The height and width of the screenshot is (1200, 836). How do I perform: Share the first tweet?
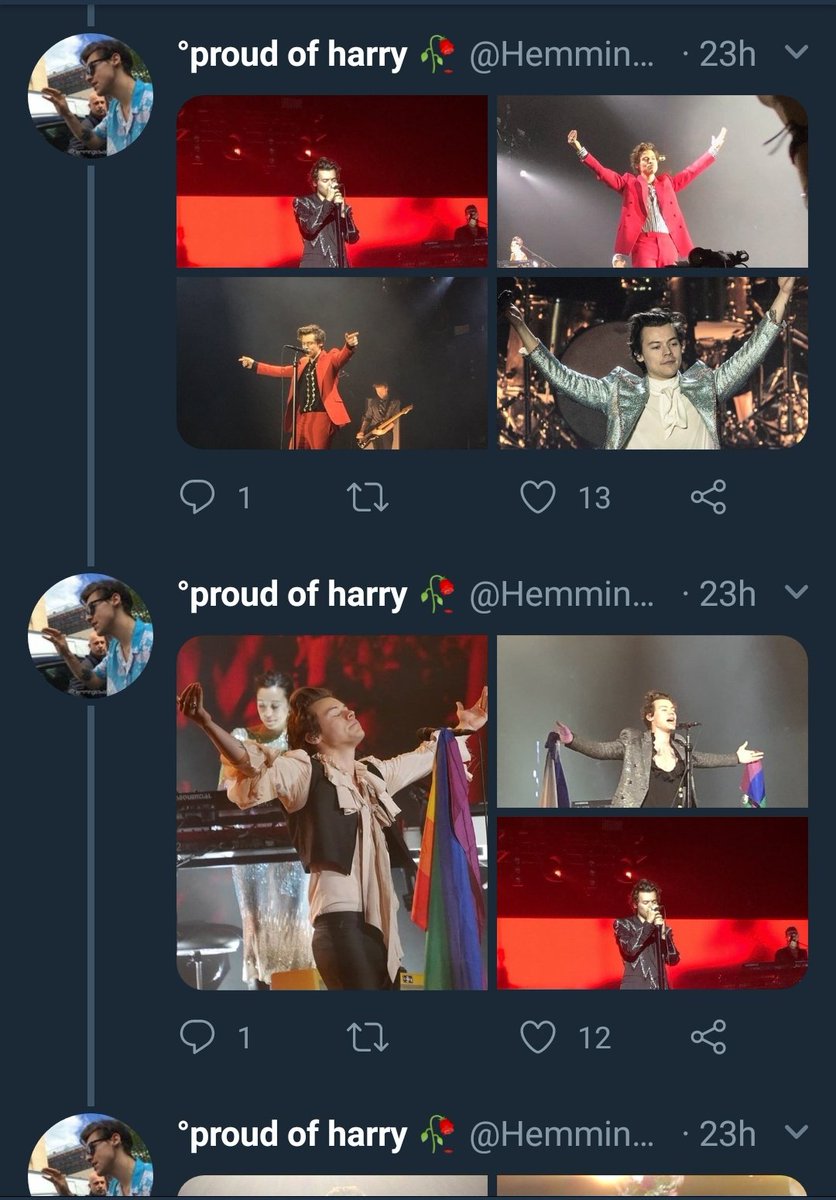point(708,497)
